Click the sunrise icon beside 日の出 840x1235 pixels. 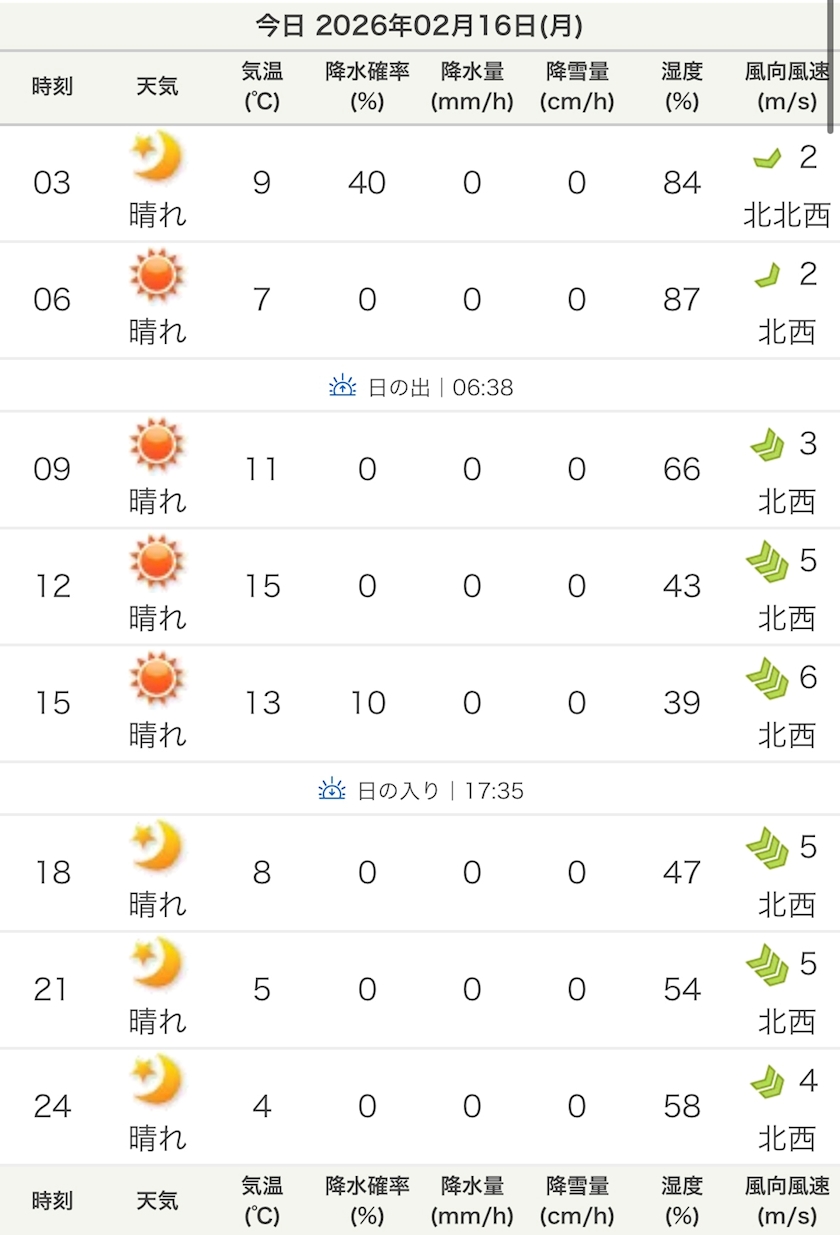(x=343, y=386)
